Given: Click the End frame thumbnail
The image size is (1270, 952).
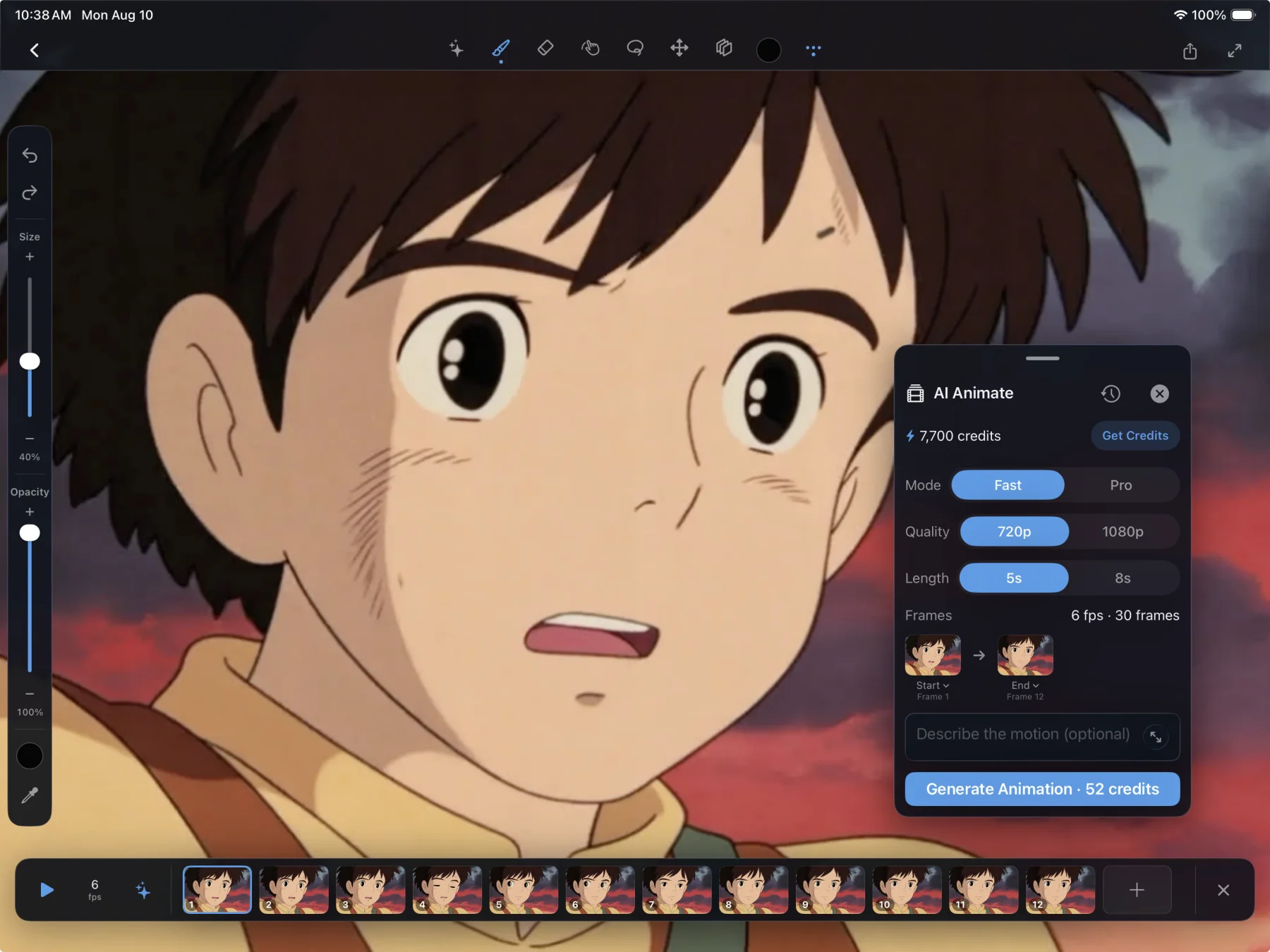Looking at the screenshot, I should (x=1025, y=655).
